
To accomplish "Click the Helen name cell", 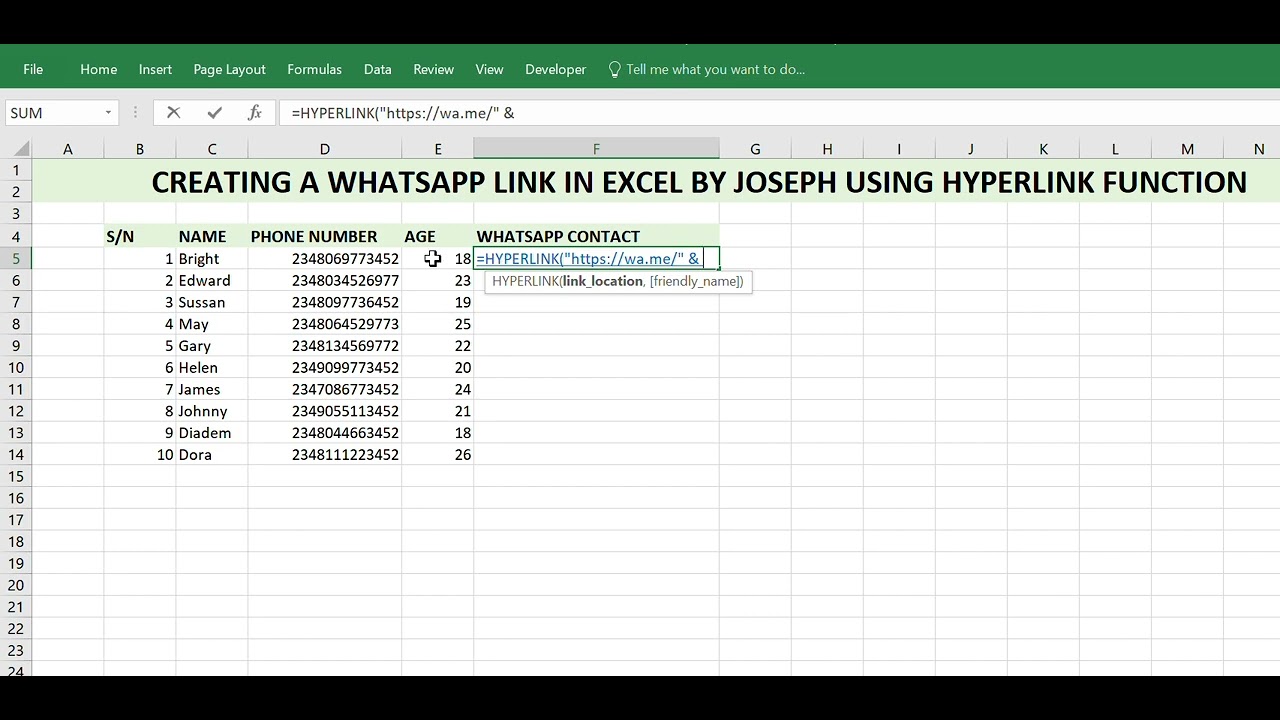I will [211, 368].
